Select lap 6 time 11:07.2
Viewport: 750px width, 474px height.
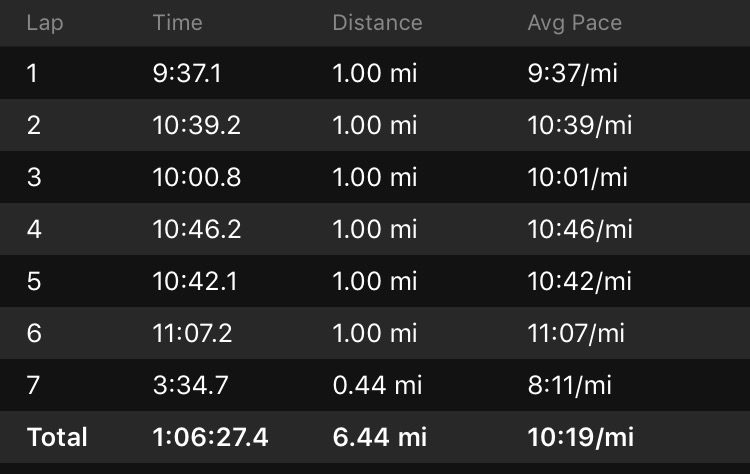tap(192, 333)
